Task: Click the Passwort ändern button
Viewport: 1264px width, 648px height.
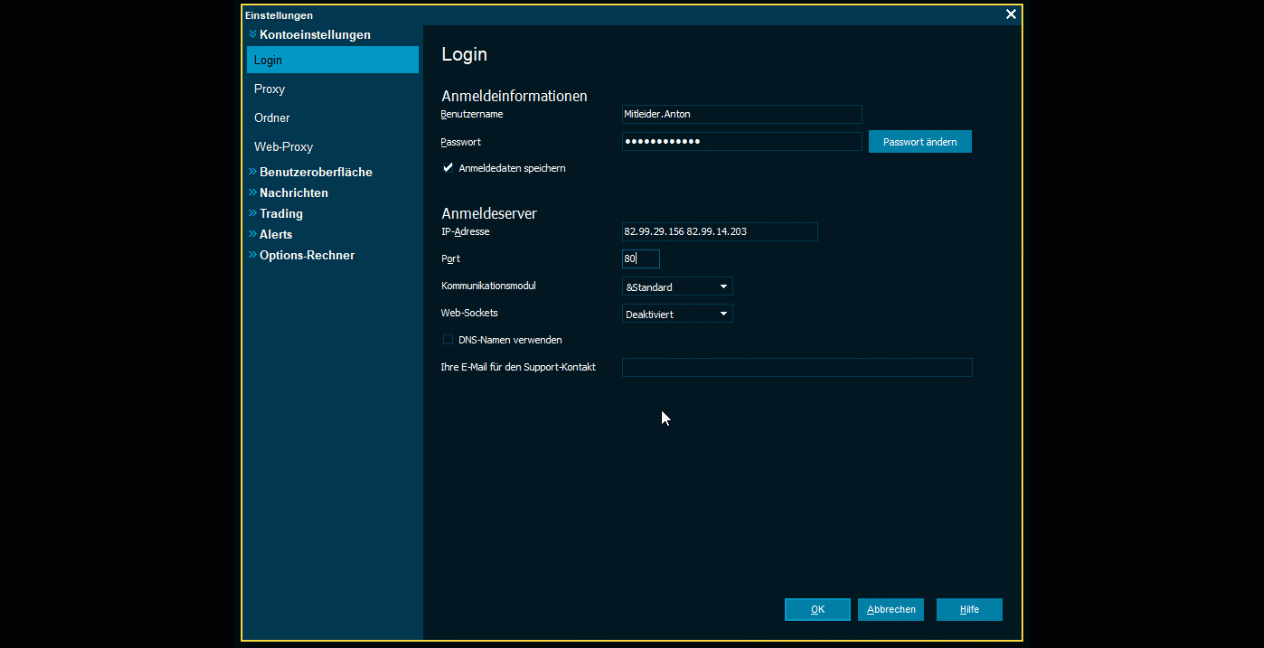Action: pyautogui.click(x=919, y=142)
